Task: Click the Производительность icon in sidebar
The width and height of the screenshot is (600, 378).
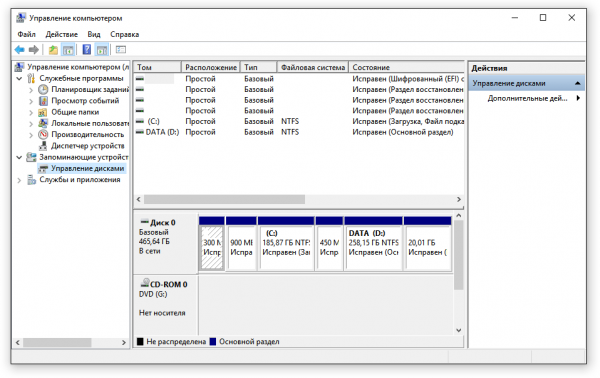Action: click(43, 135)
